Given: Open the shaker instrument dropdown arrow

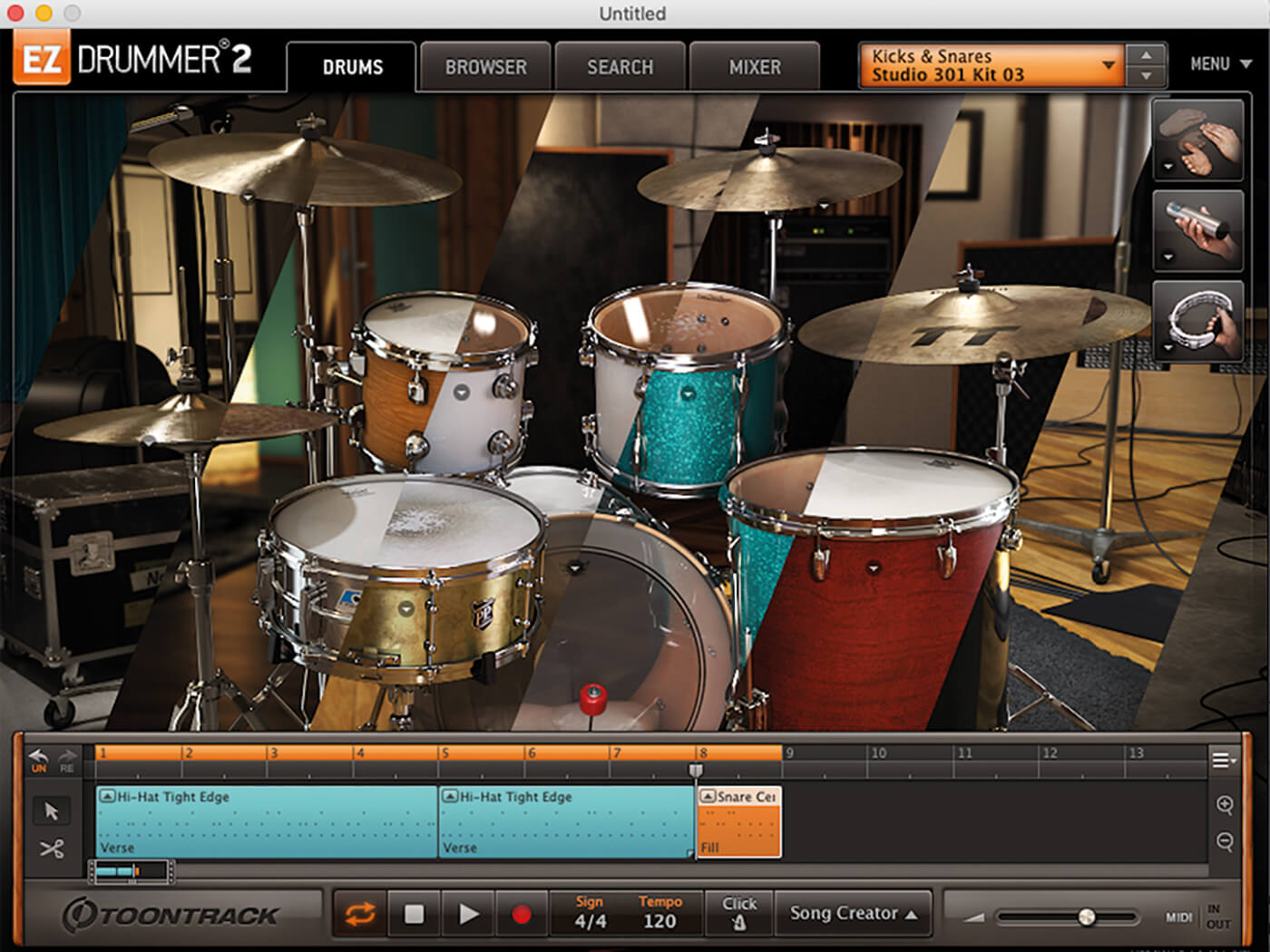Looking at the screenshot, I should tap(1168, 257).
